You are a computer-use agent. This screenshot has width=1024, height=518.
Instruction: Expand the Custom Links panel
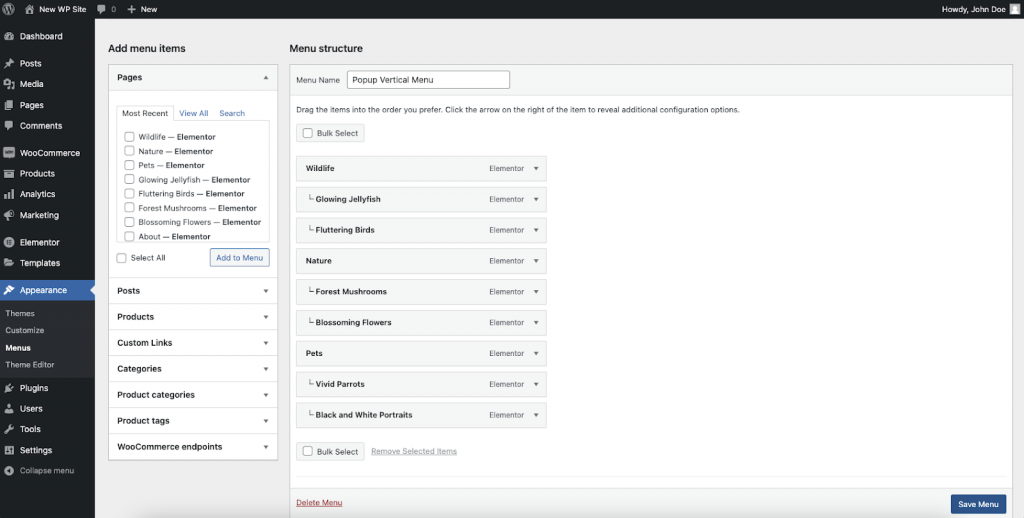tap(266, 343)
